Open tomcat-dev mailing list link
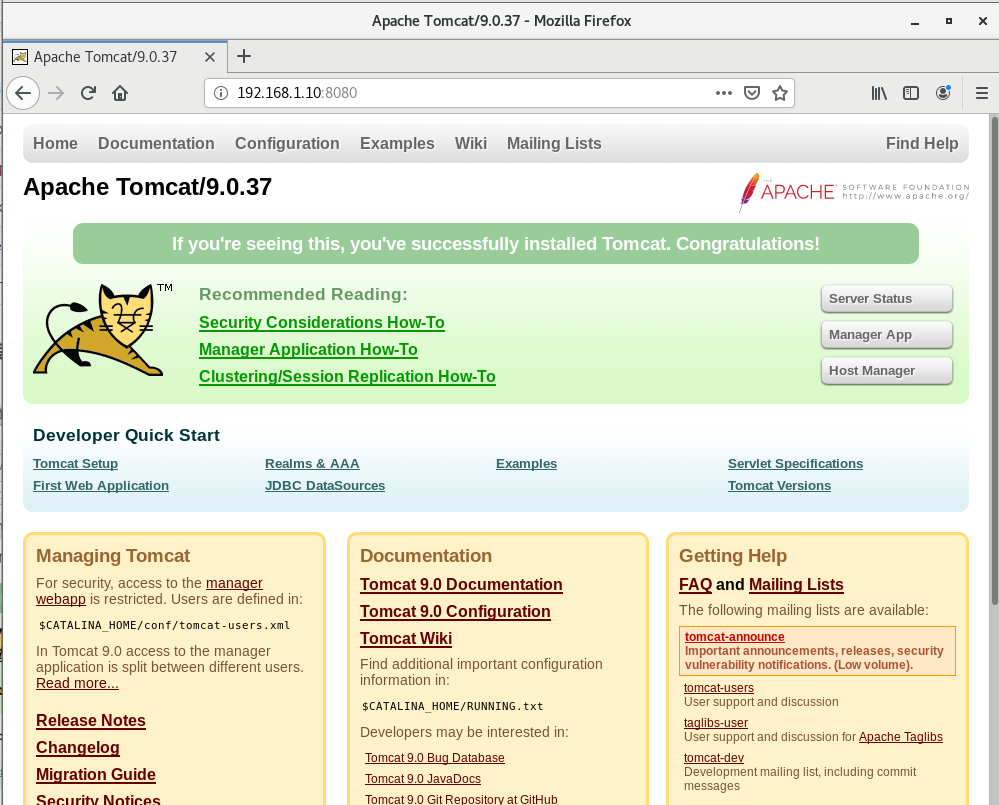Viewport: 999px width, 805px height. click(x=714, y=758)
